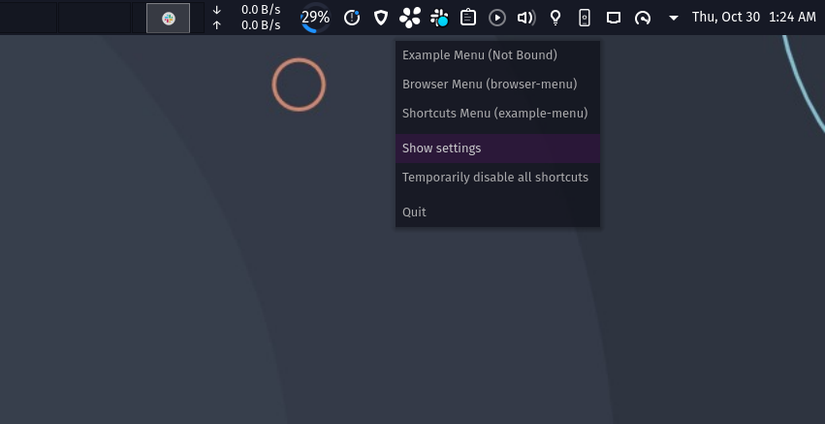825x424 pixels.
Task: Click the 1:24 AM clock
Action: click(792, 17)
